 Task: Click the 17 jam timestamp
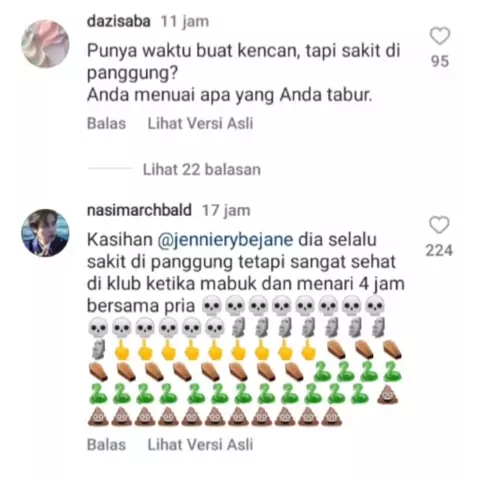pos(226,211)
